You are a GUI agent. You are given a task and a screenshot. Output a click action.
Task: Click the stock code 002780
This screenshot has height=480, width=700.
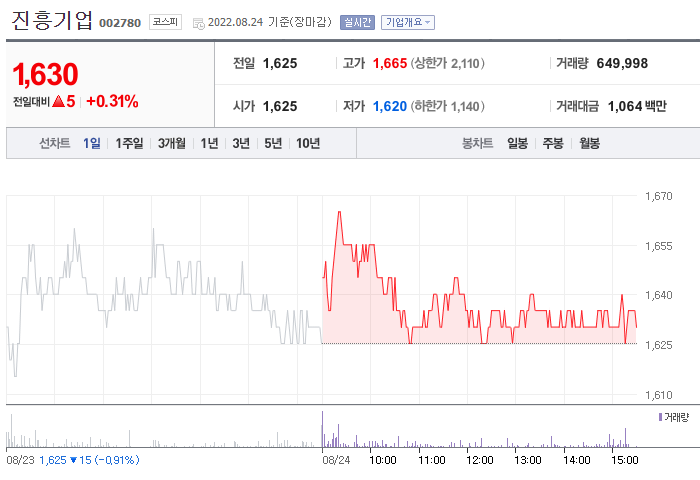coord(120,23)
